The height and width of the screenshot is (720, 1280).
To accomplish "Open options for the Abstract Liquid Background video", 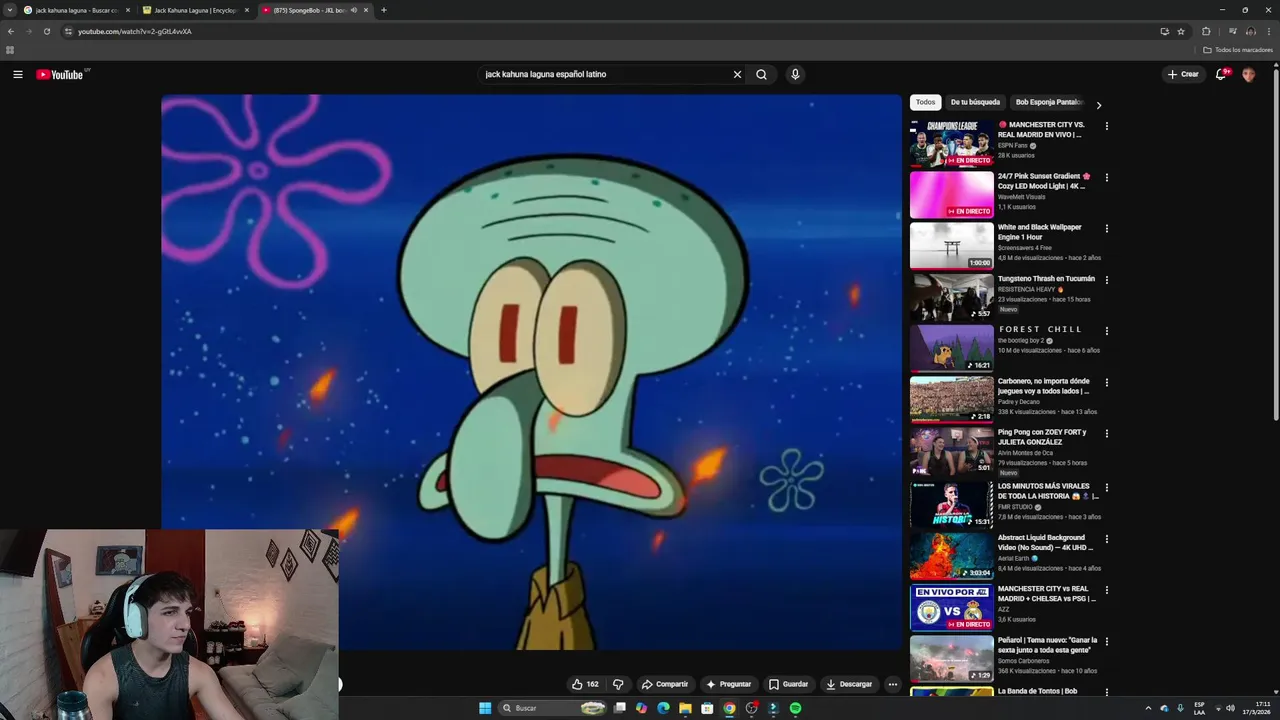I will (1106, 539).
